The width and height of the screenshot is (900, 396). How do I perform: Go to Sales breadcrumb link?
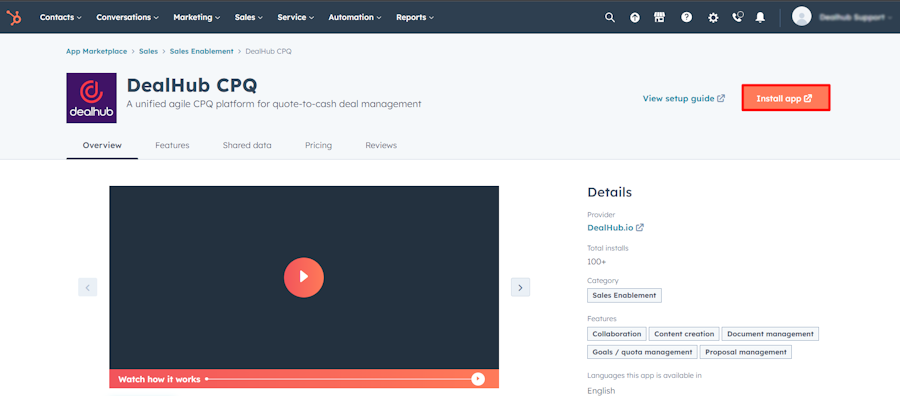pos(148,51)
